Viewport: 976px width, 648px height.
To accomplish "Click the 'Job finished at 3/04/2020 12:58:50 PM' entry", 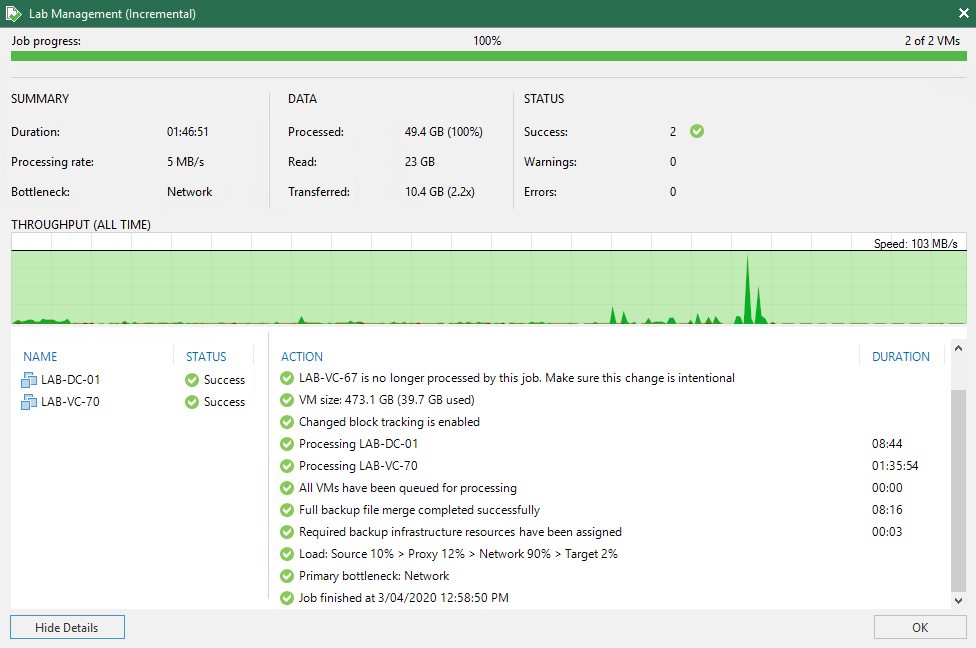I will tap(404, 598).
